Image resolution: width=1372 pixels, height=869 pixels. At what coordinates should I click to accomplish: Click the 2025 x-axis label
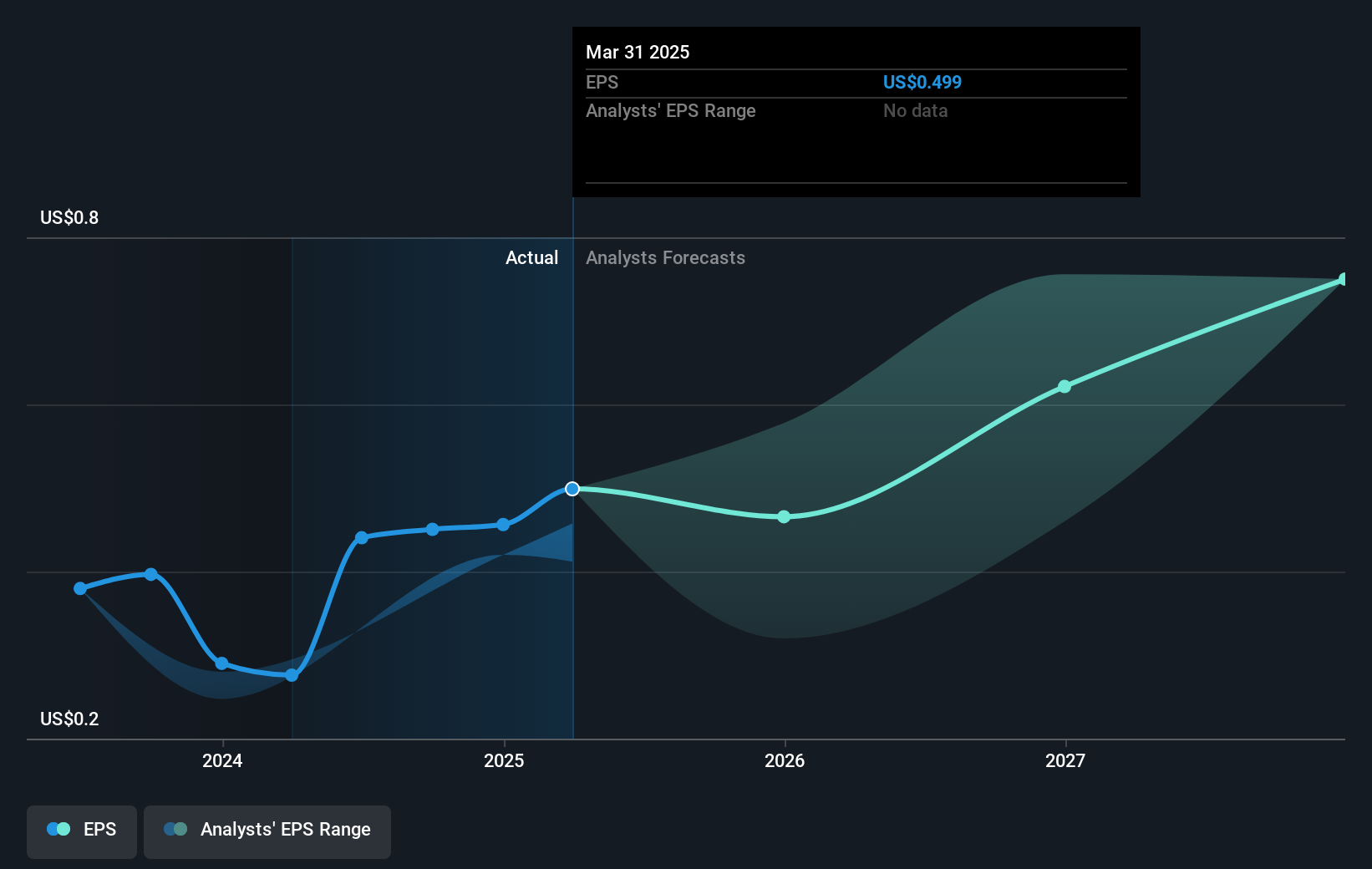tap(504, 760)
